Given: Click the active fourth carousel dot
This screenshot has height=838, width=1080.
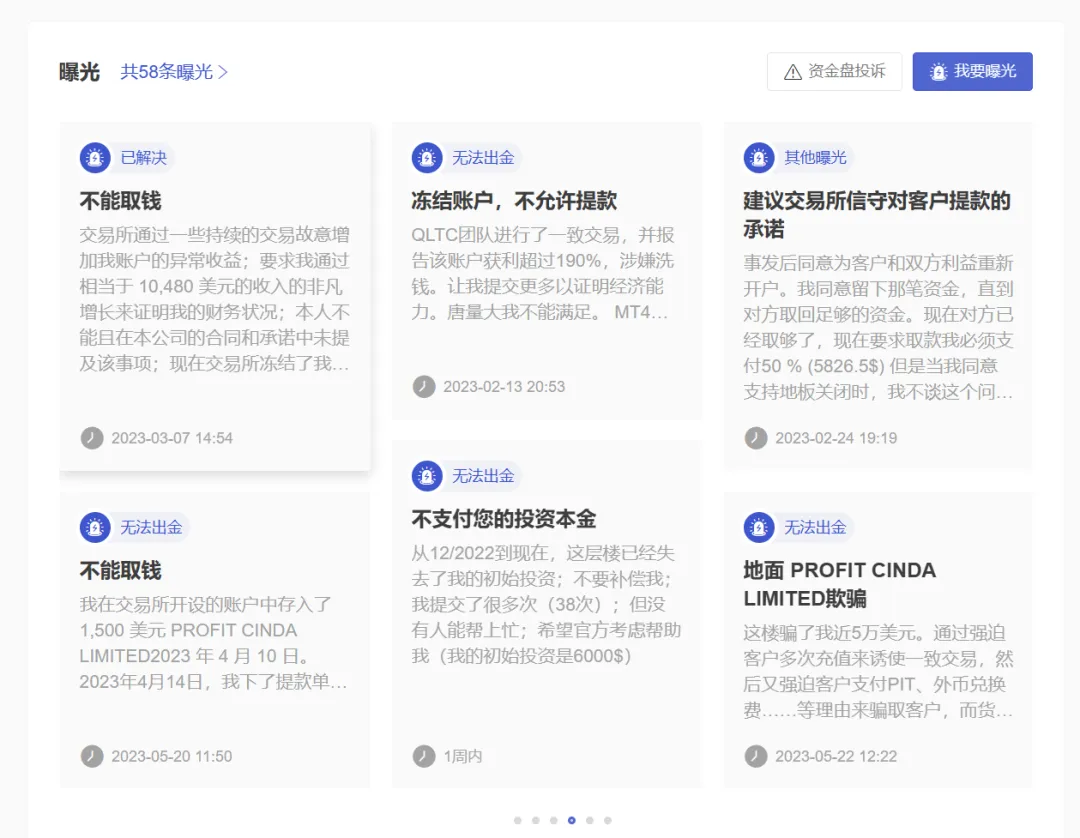Looking at the screenshot, I should [572, 820].
